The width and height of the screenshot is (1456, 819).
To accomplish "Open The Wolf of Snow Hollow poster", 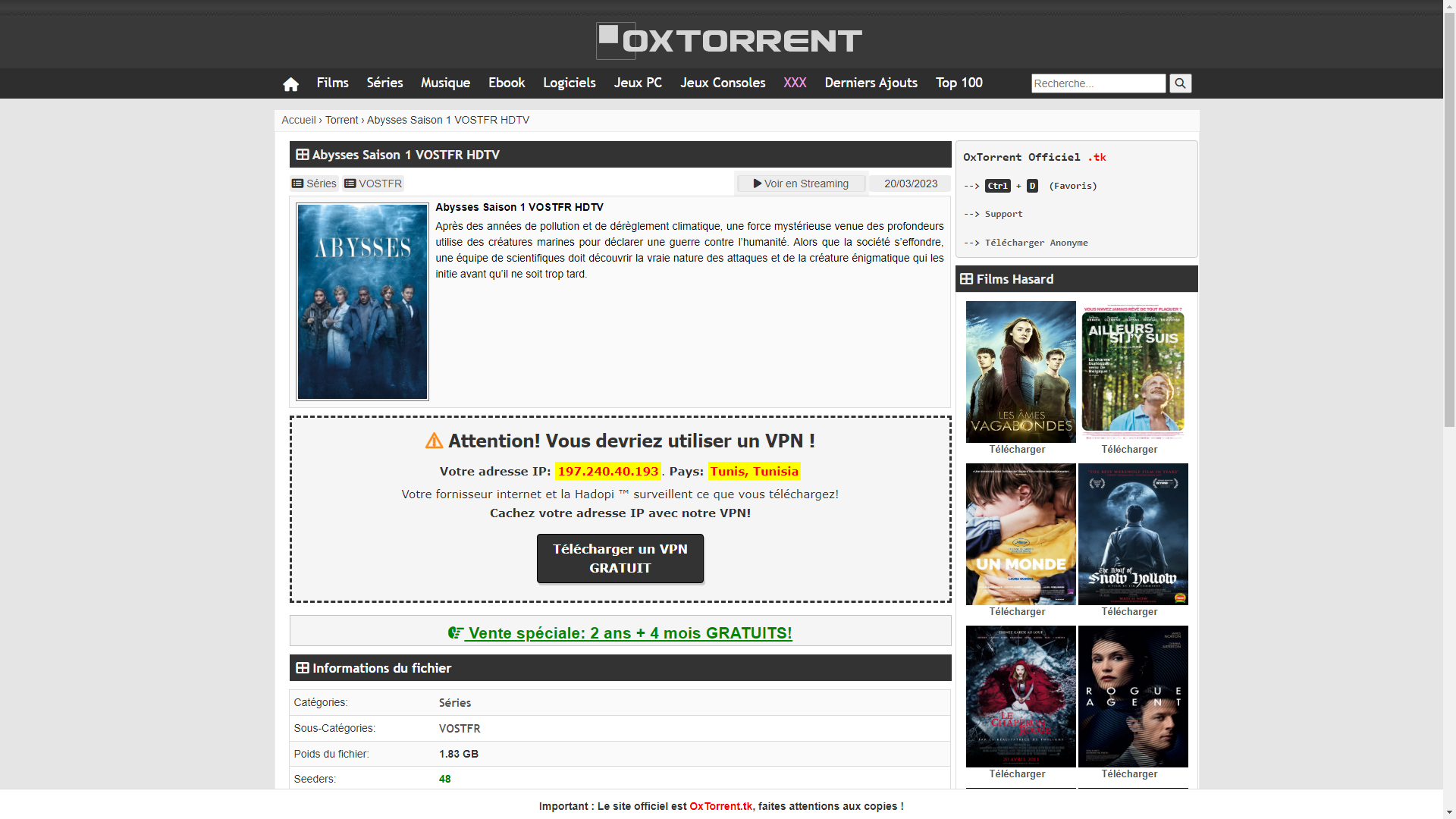I will point(1133,534).
